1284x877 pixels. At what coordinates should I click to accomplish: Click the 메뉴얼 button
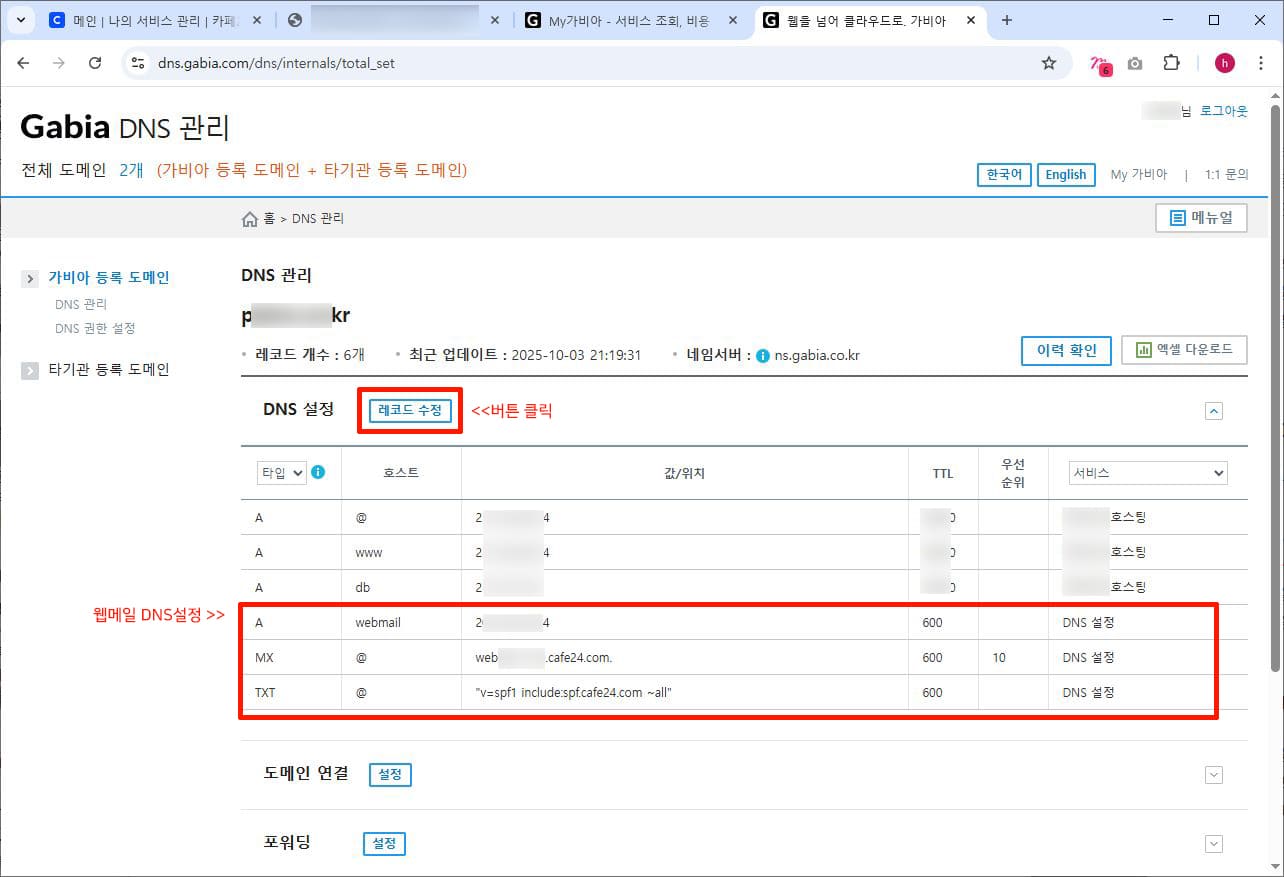point(1201,218)
